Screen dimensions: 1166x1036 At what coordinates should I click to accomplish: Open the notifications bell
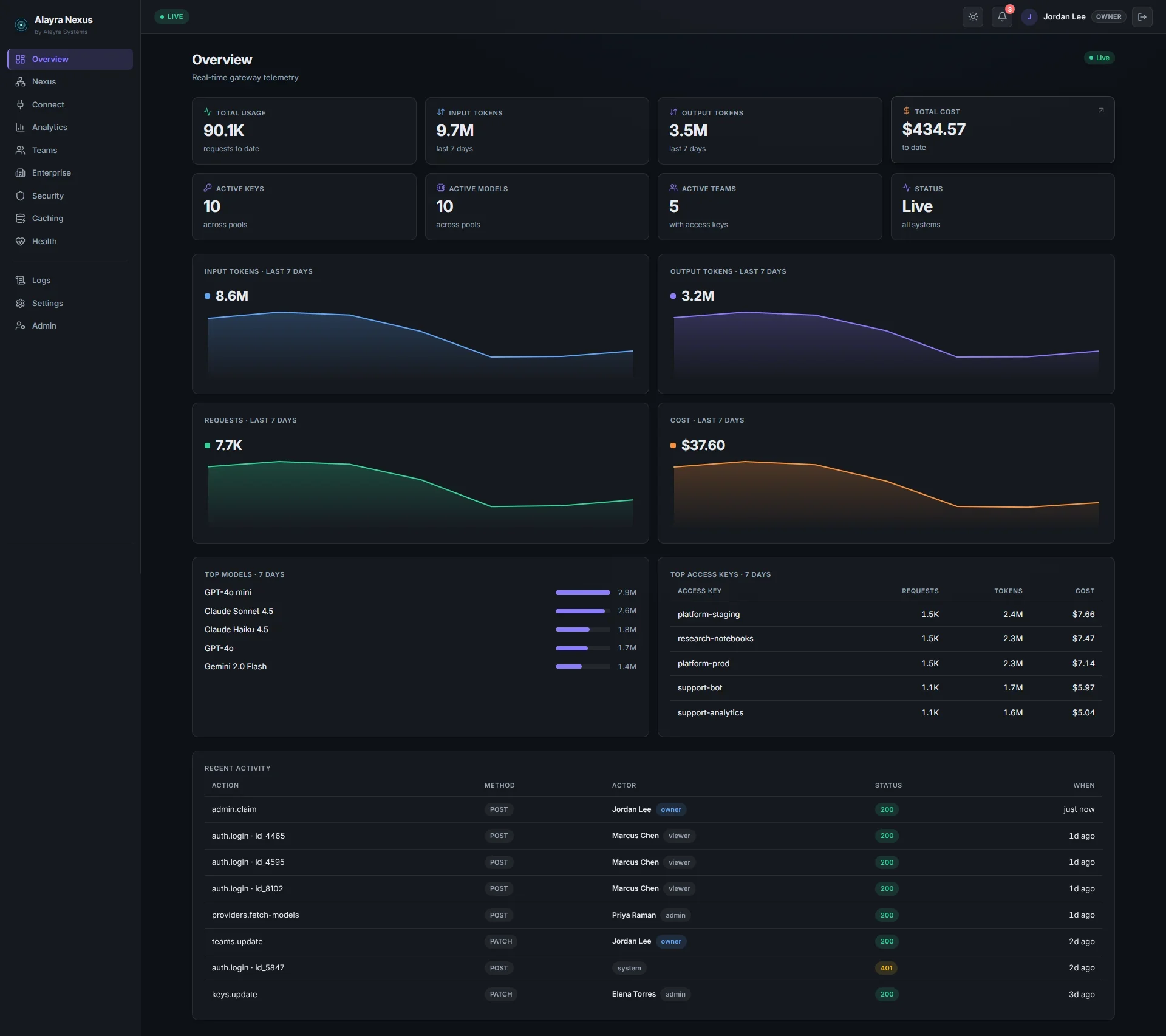(1002, 17)
